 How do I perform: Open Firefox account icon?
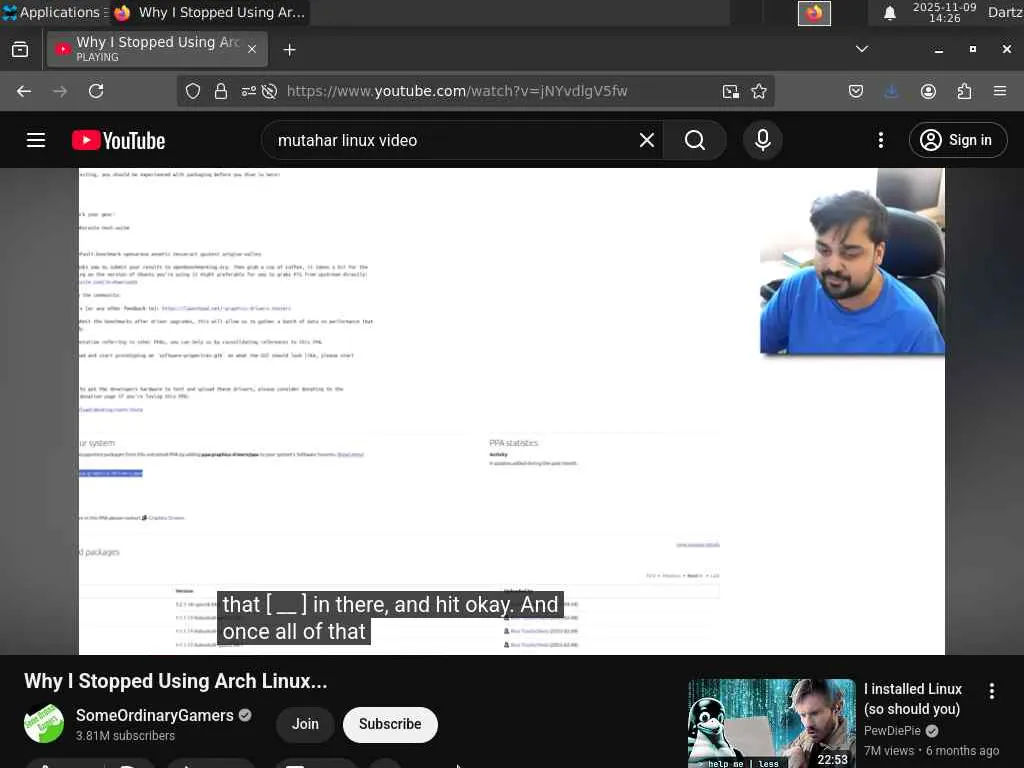coord(928,91)
